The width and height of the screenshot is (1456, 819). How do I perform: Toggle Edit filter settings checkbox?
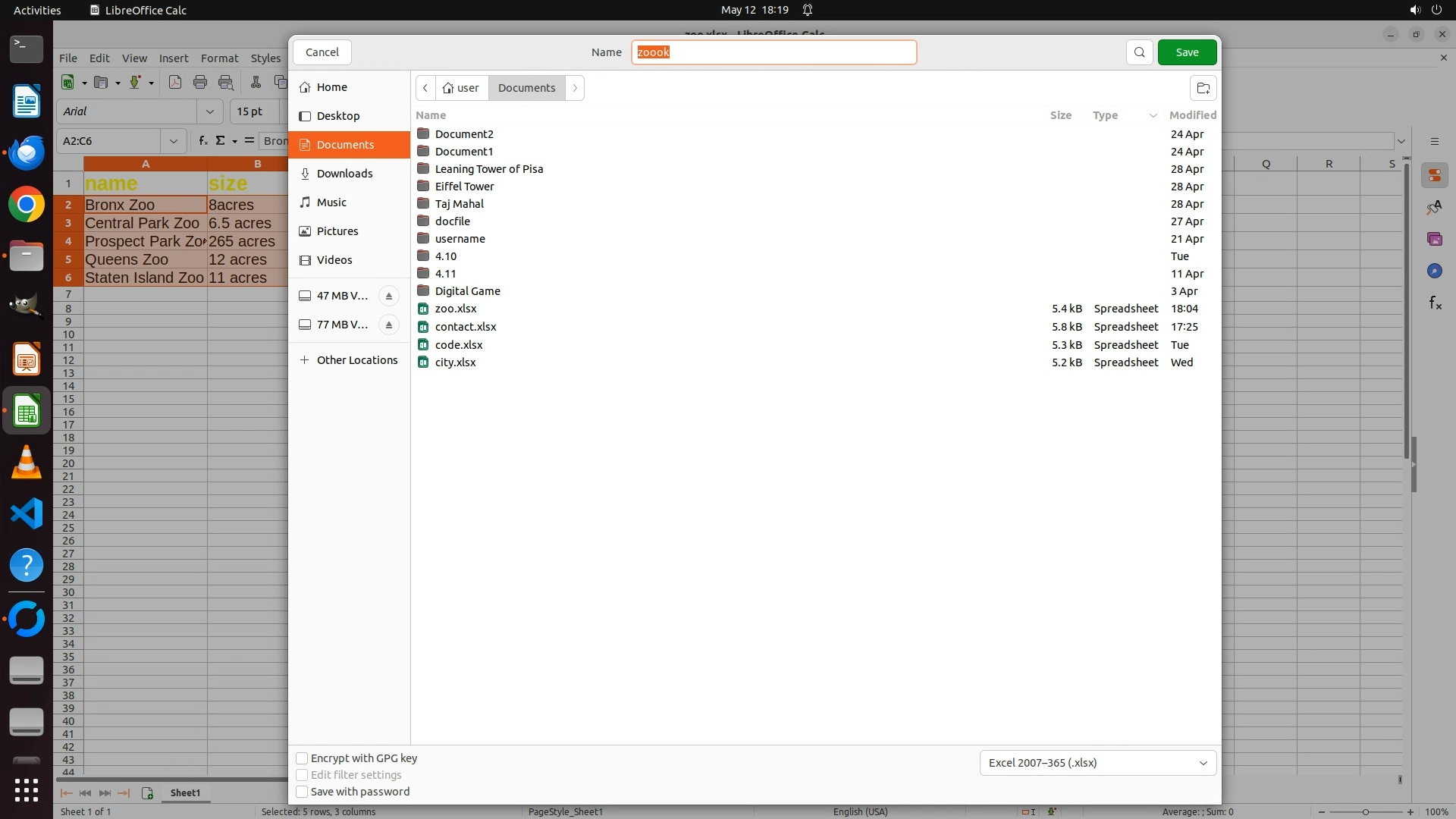point(302,775)
